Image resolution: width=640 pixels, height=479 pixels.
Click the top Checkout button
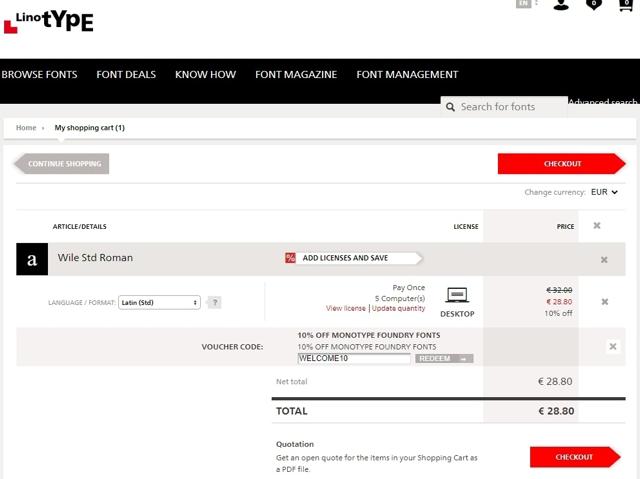562,164
